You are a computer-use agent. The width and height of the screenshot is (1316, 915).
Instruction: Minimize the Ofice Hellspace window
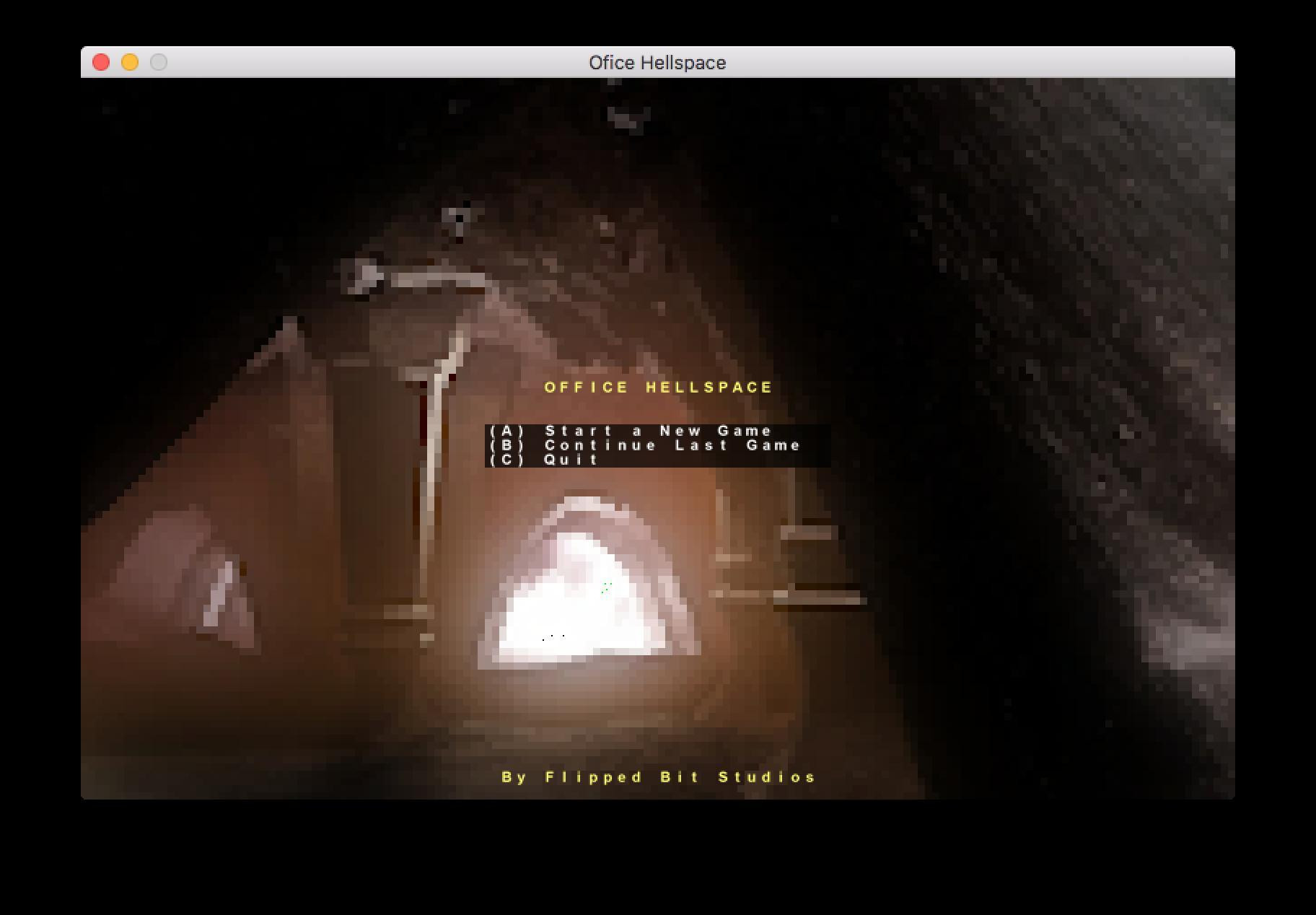tap(130, 63)
